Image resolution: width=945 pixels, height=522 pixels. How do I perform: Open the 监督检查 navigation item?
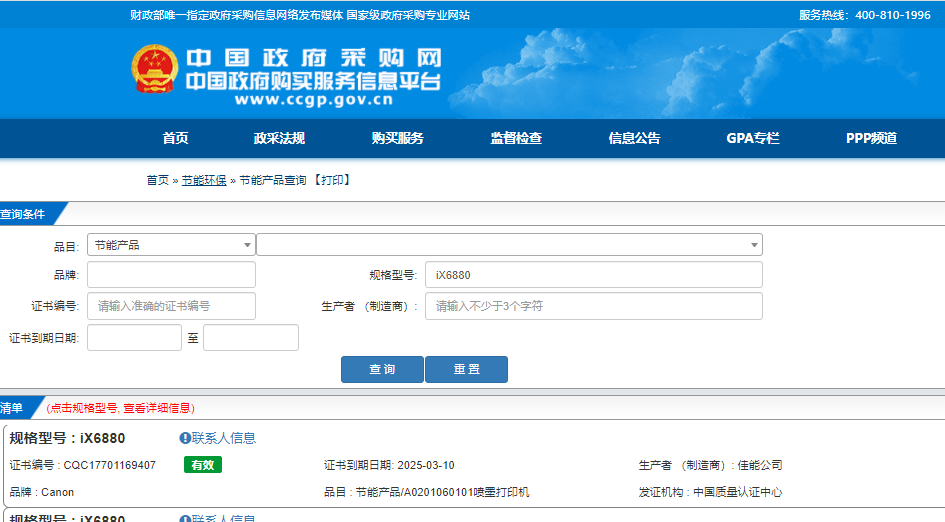pos(516,139)
